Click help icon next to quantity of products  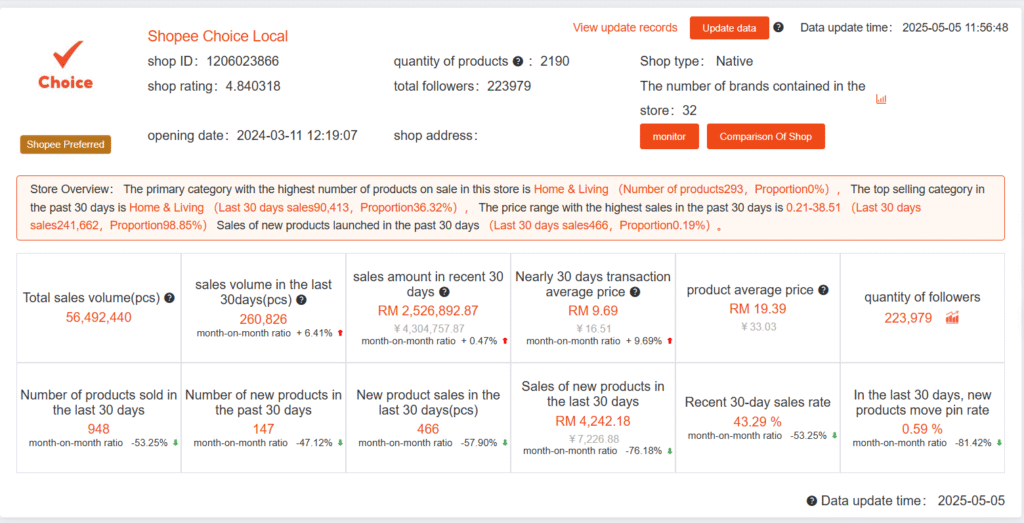pyautogui.click(x=518, y=61)
